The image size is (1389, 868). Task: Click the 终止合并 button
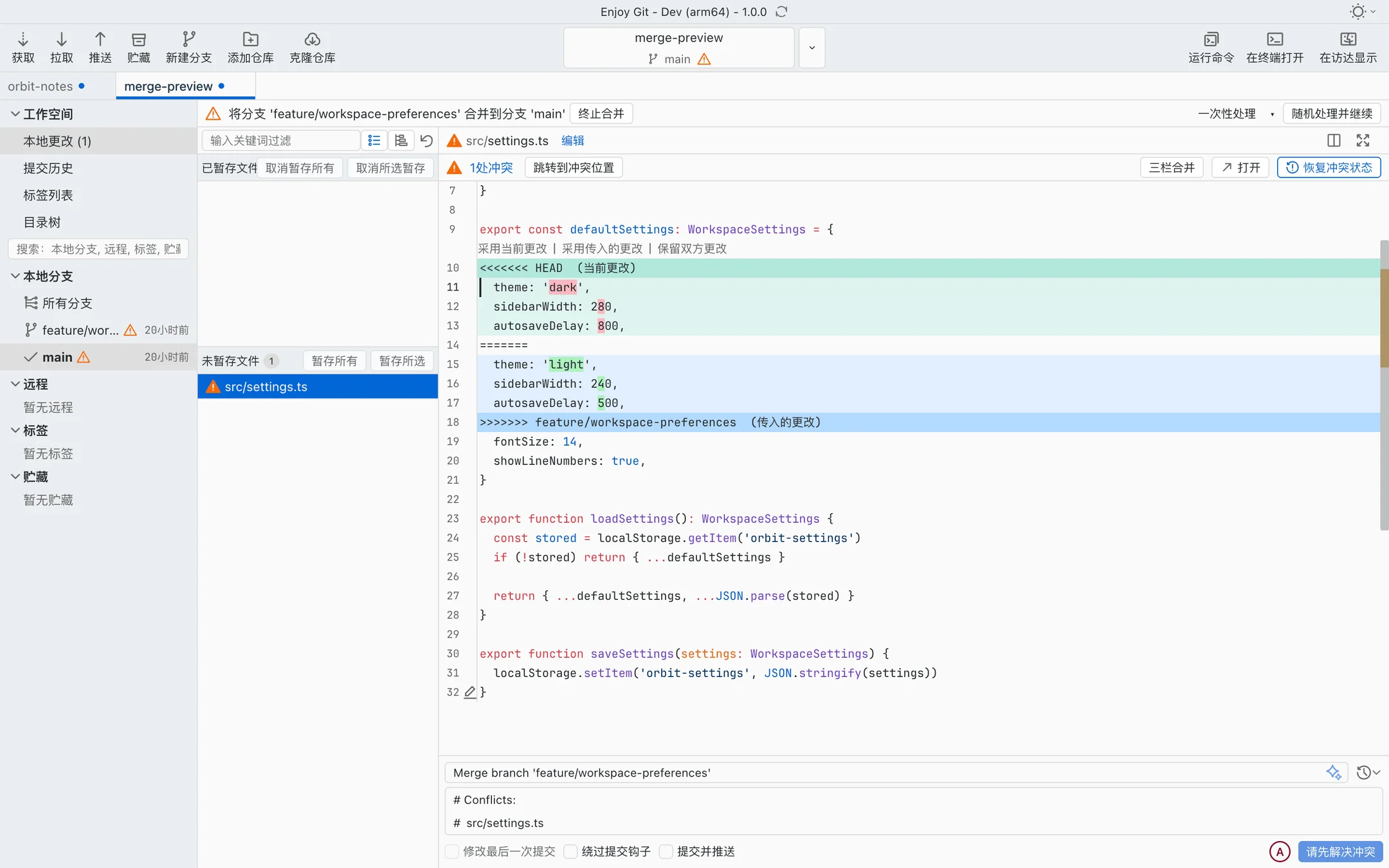tap(601, 114)
